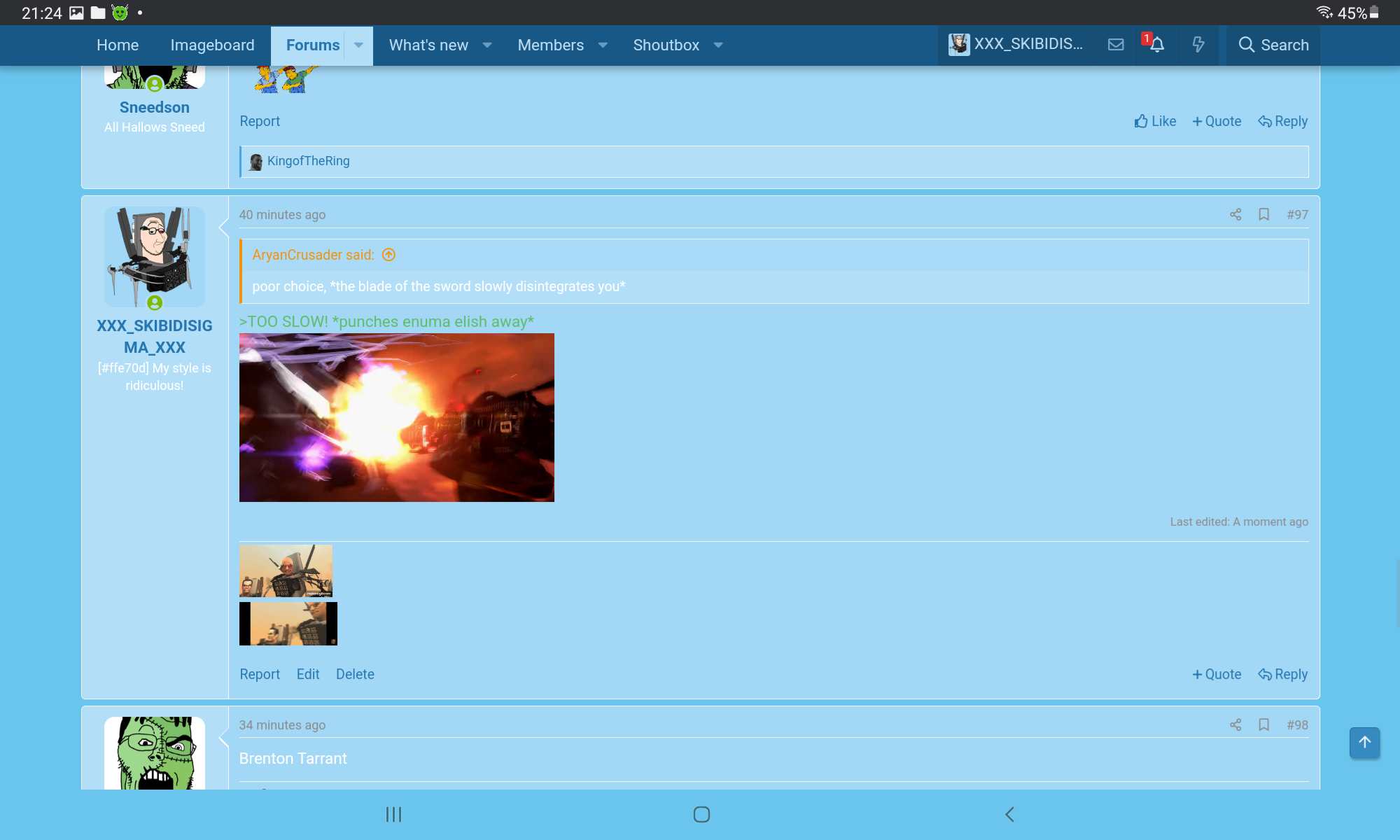The image size is (1400, 840).
Task: Reply to post #97
Action: click(1282, 674)
